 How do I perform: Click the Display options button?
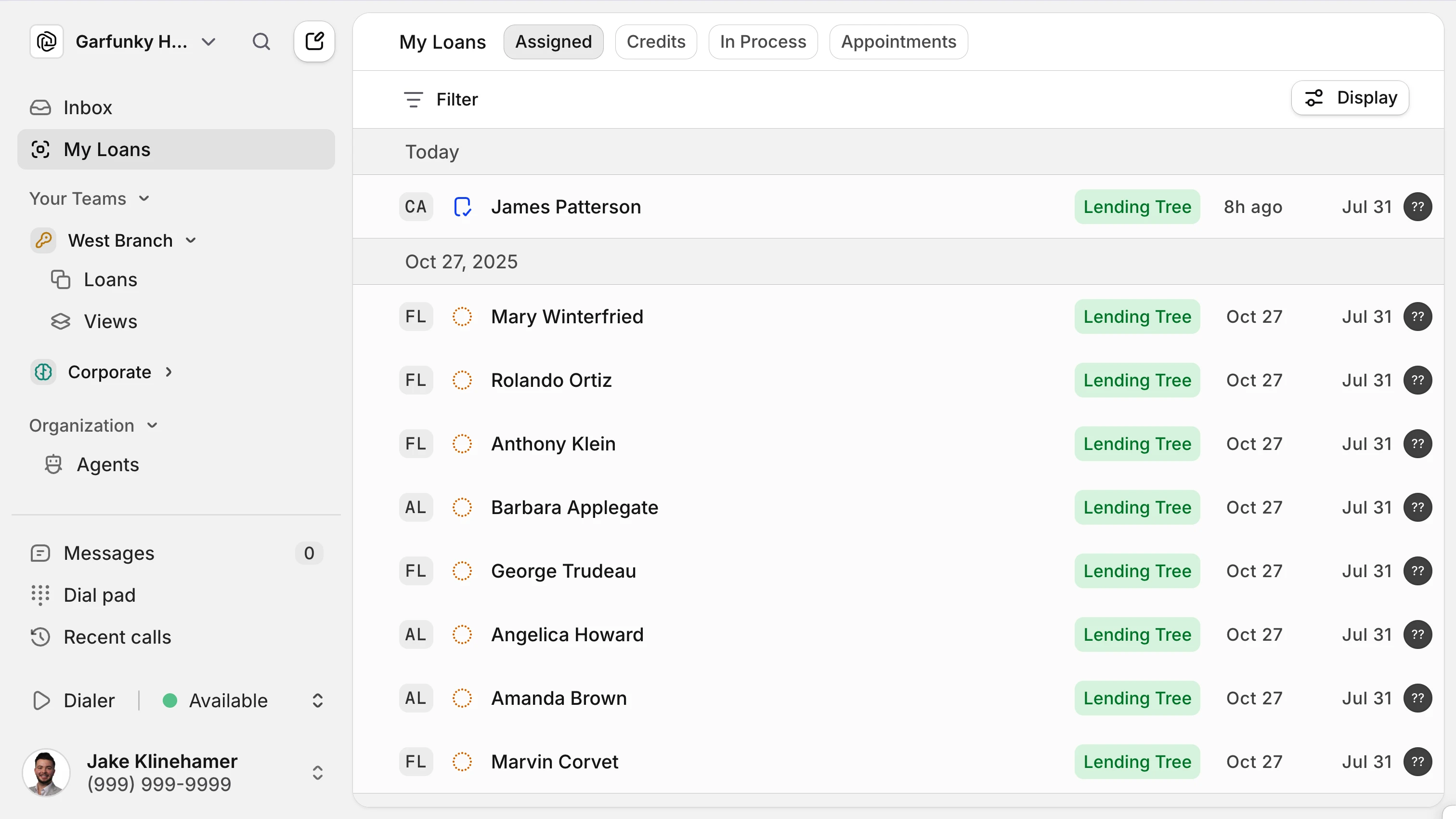point(1350,98)
